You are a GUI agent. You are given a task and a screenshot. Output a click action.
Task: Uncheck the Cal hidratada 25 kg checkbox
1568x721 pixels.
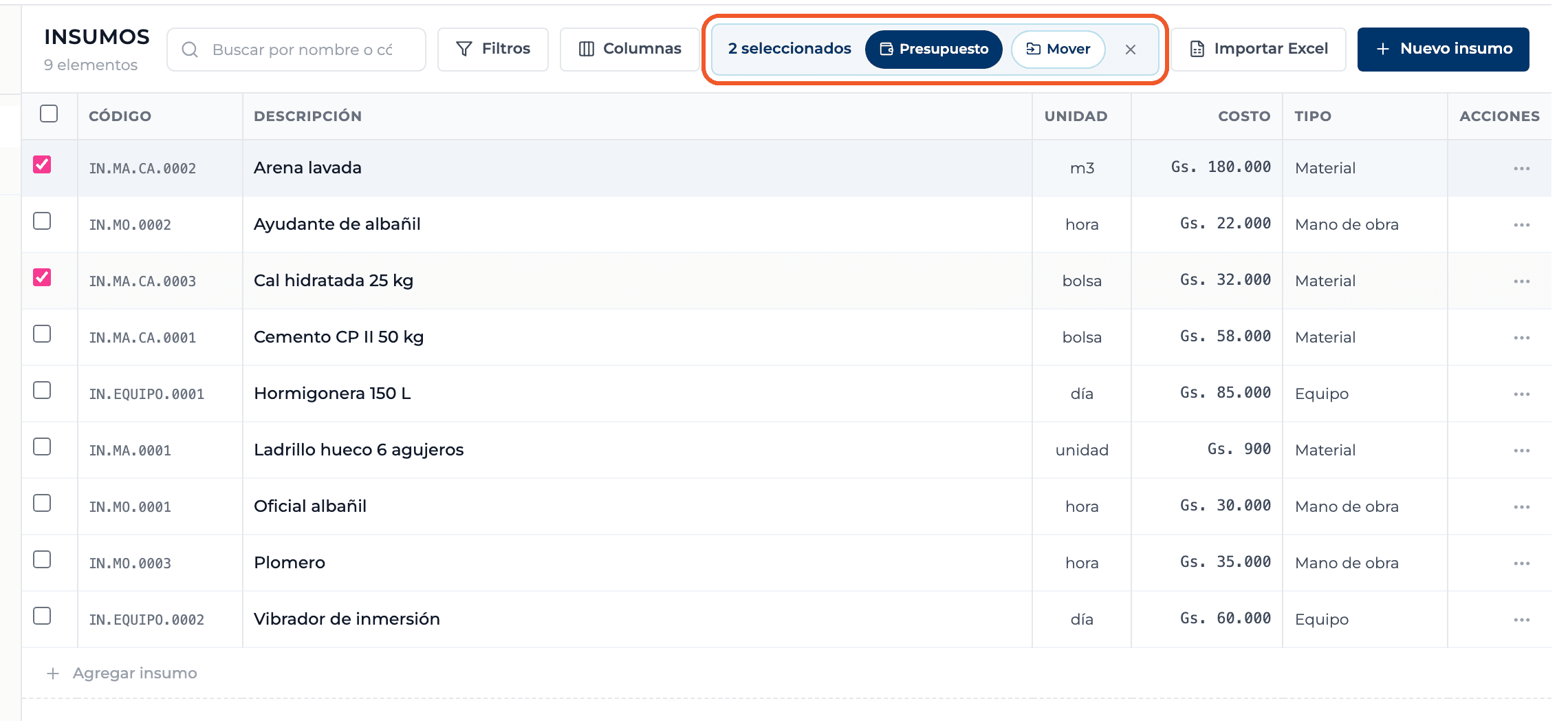(42, 277)
